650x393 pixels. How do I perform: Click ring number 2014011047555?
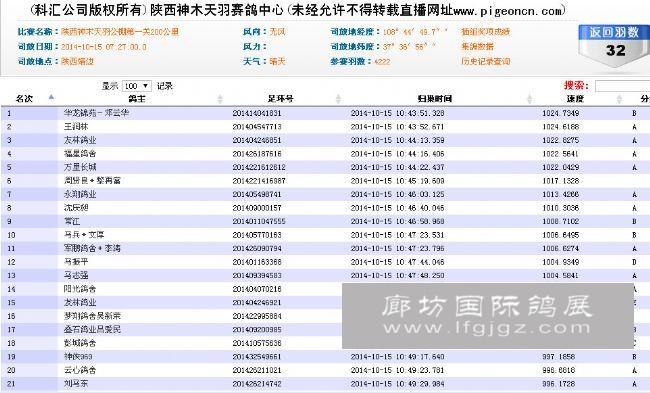259,221
